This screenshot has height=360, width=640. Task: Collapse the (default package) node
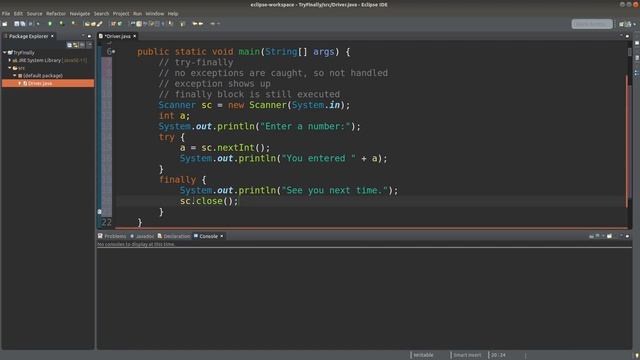point(15,76)
